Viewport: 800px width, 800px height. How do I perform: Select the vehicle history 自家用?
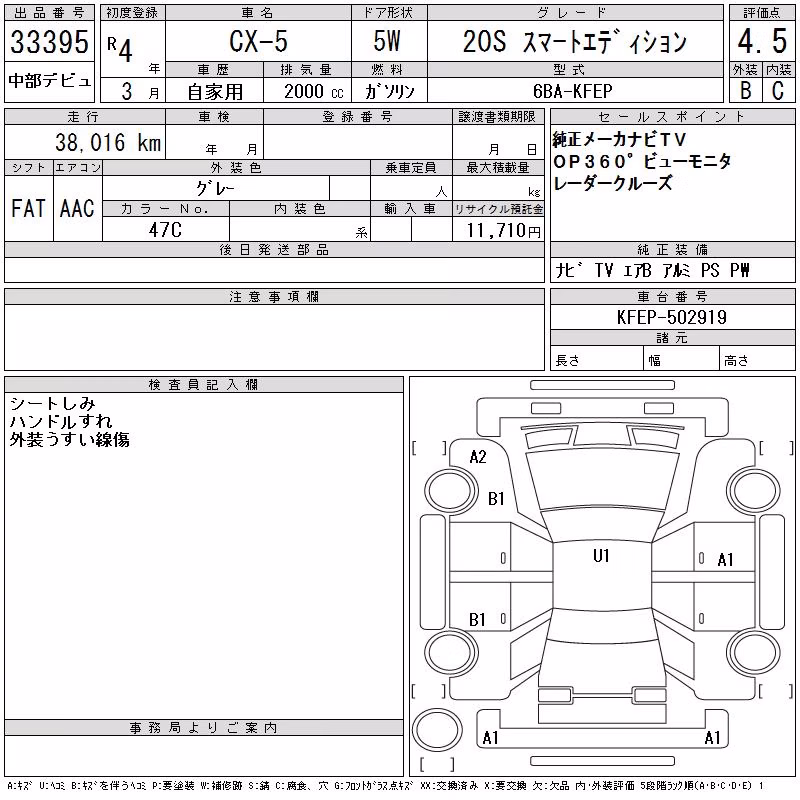215,92
